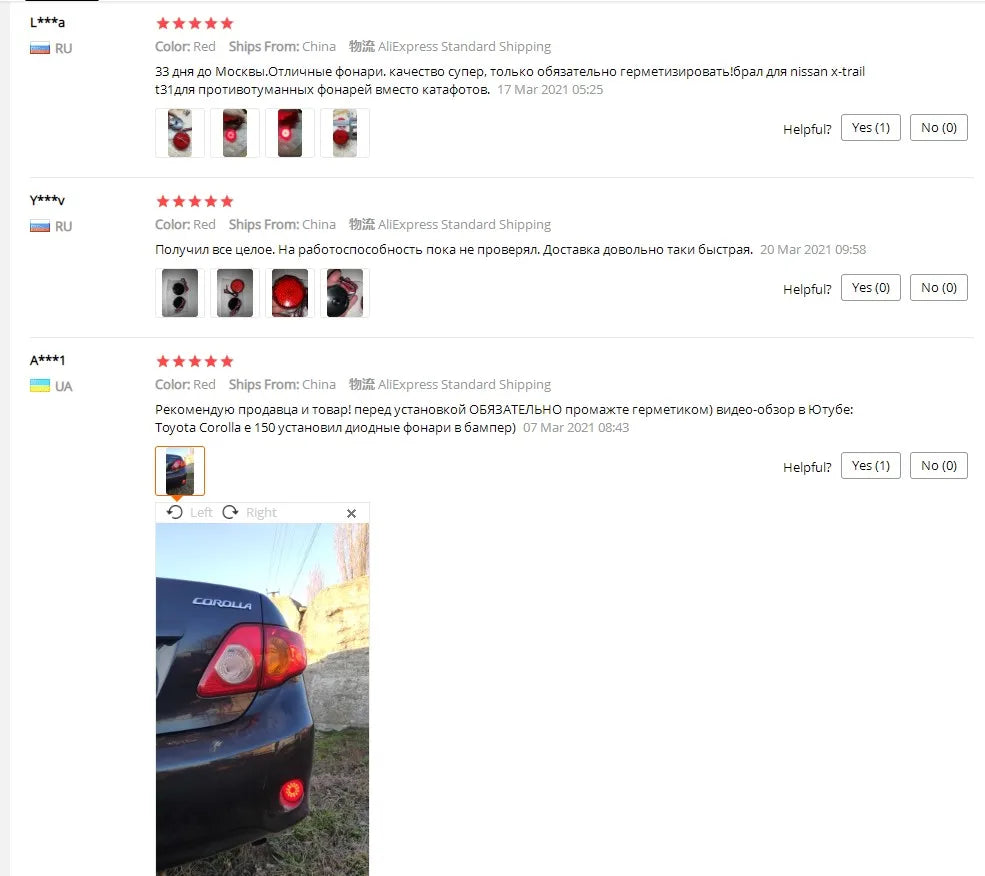Image resolution: width=985 pixels, height=876 pixels.
Task: Open first thumbnail in Y***v's review
Action: click(x=180, y=293)
